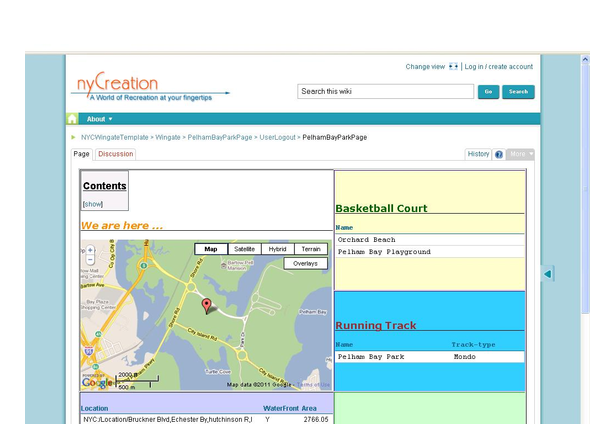Image resolution: width=615 pixels, height=424 pixels.
Task: Switch map to Satellite view
Action: pos(244,249)
